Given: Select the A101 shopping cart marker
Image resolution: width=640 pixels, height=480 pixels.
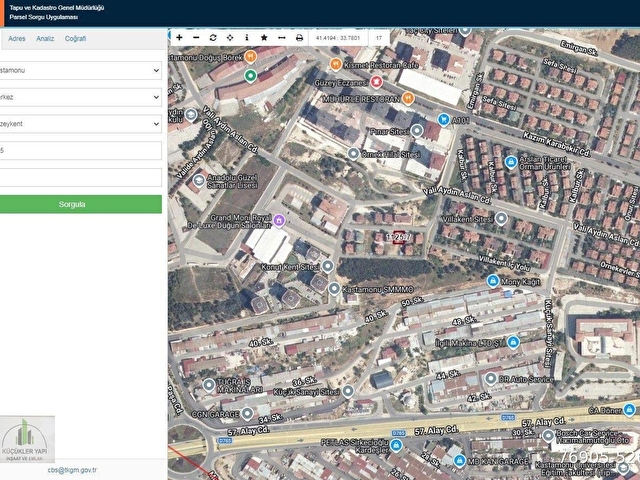Looking at the screenshot, I should [444, 120].
